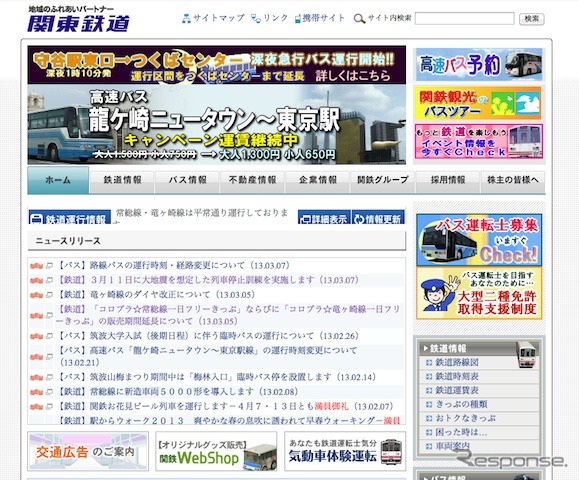Image resolution: width=579 pixels, height=480 pixels.
Task: Click the 鉄道運行情報 label button
Action: tap(70, 217)
